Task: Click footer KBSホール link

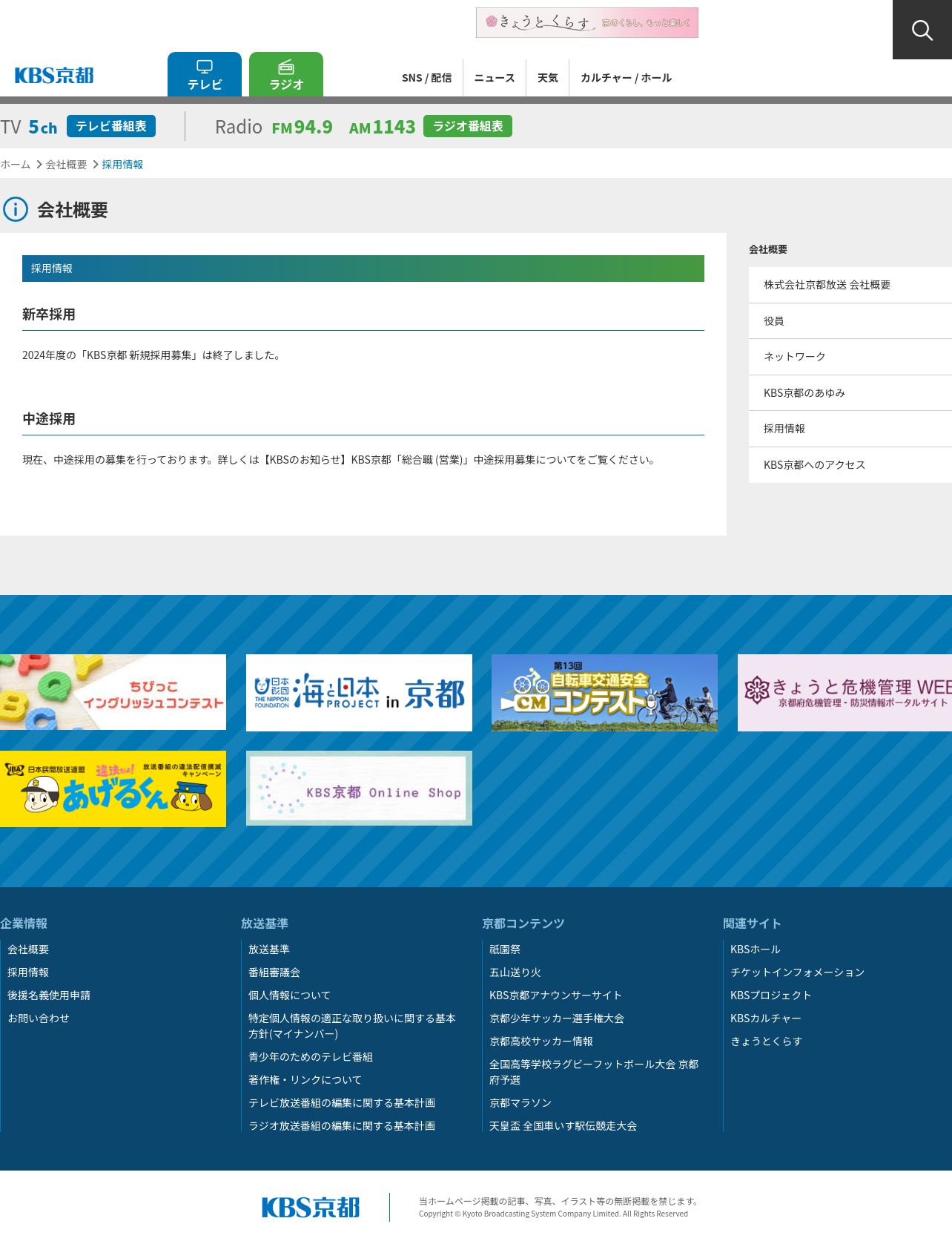Action: pos(756,950)
